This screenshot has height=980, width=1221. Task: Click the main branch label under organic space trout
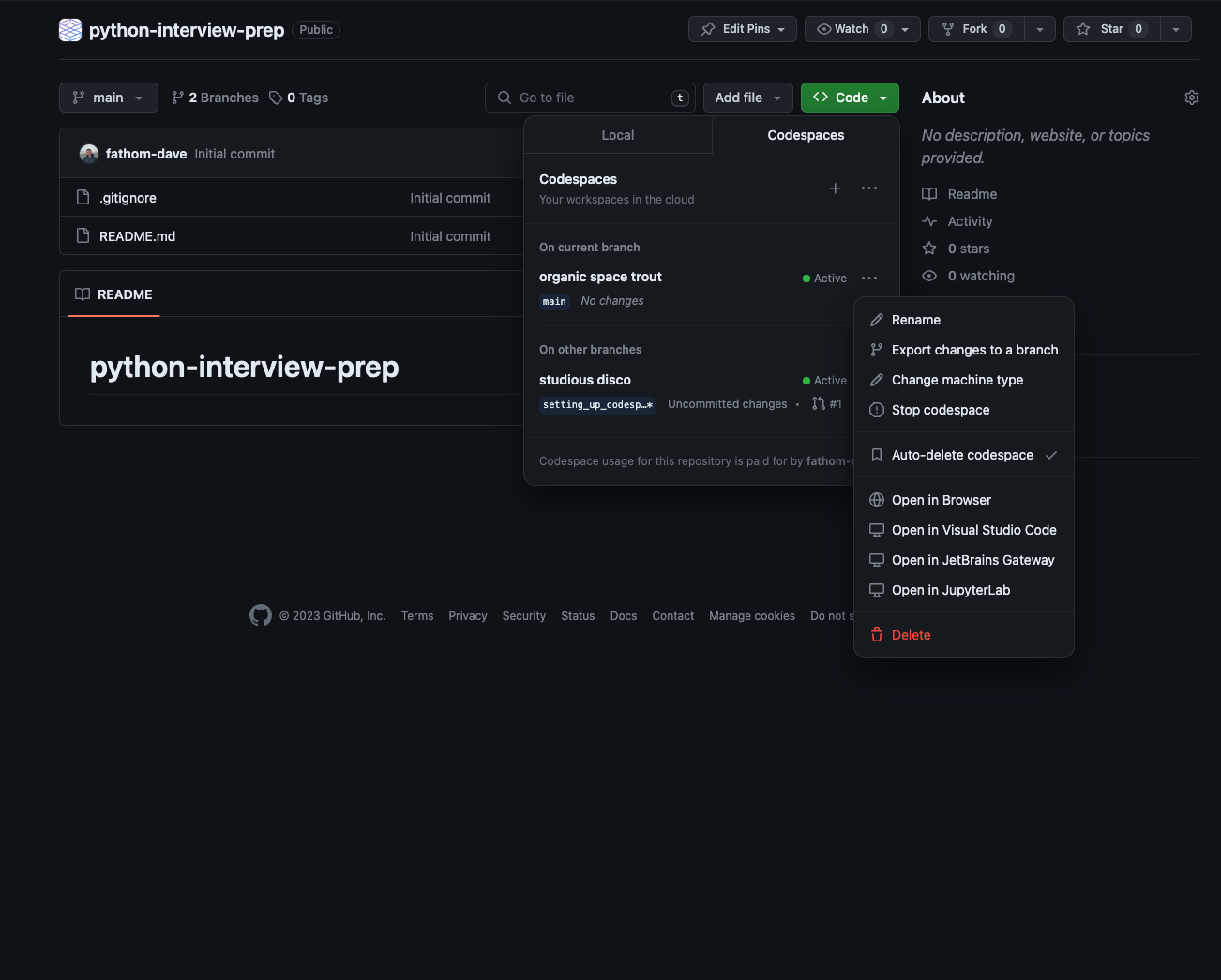[554, 301]
